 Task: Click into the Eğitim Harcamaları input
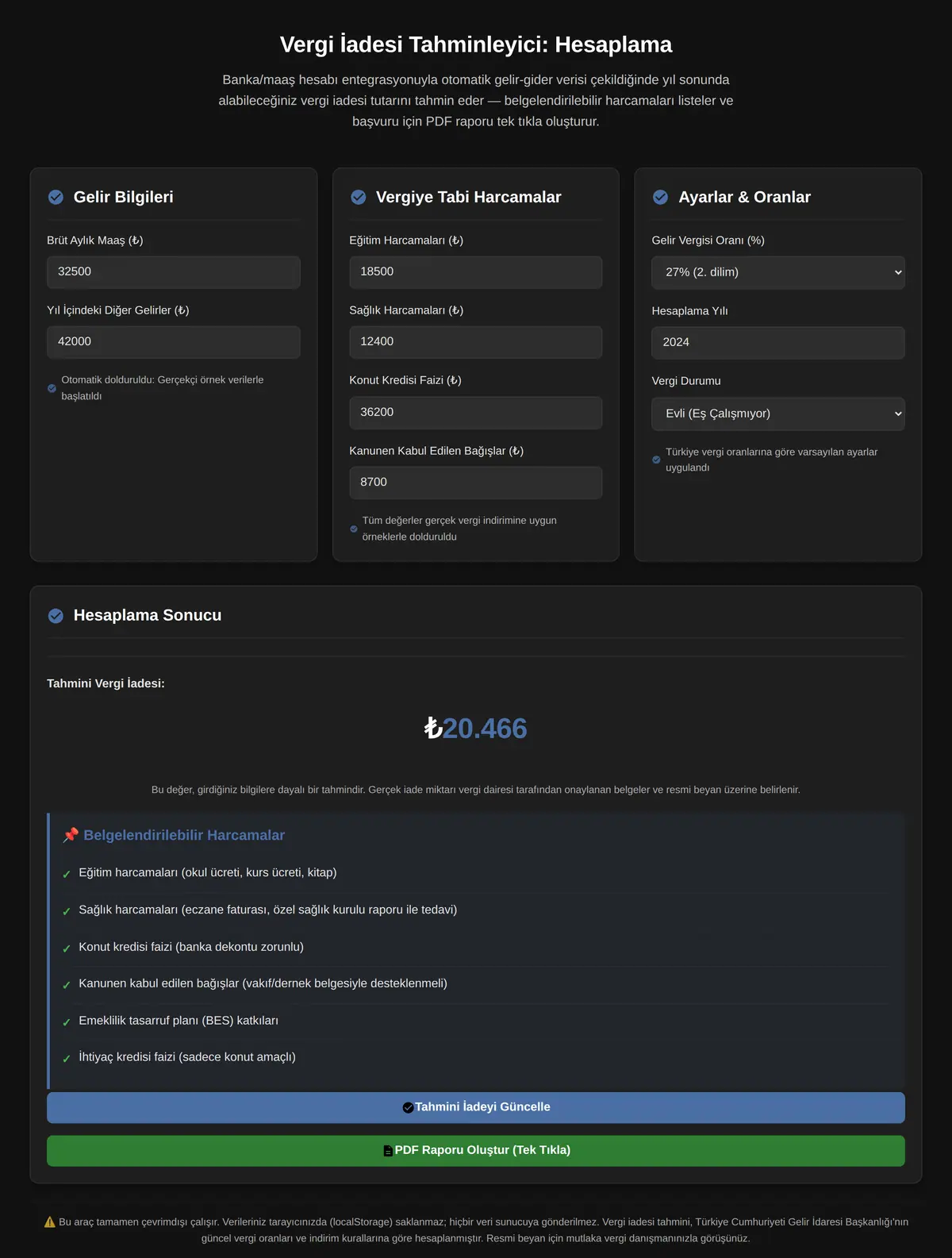[x=476, y=272]
